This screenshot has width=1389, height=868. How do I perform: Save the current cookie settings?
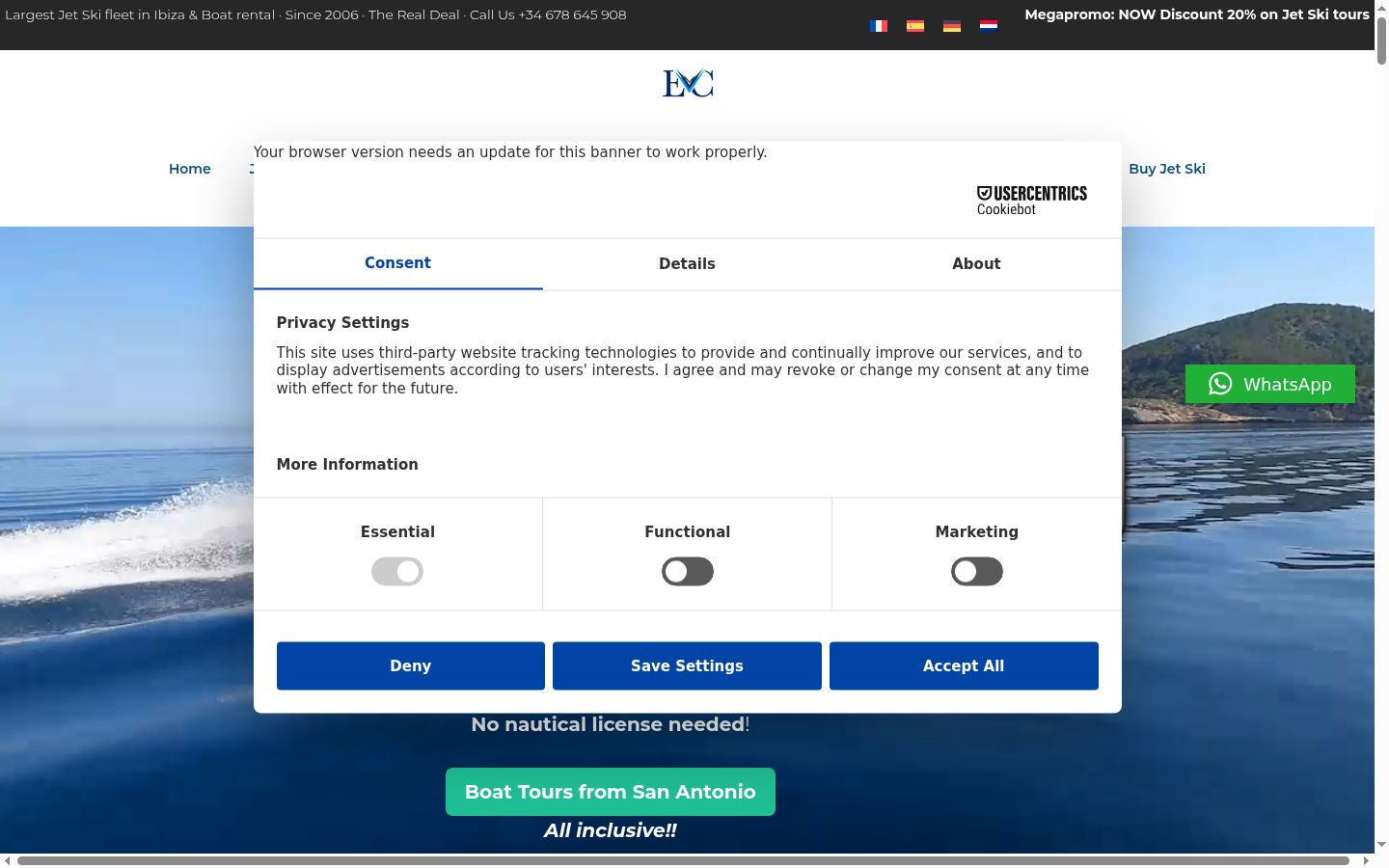(x=687, y=666)
